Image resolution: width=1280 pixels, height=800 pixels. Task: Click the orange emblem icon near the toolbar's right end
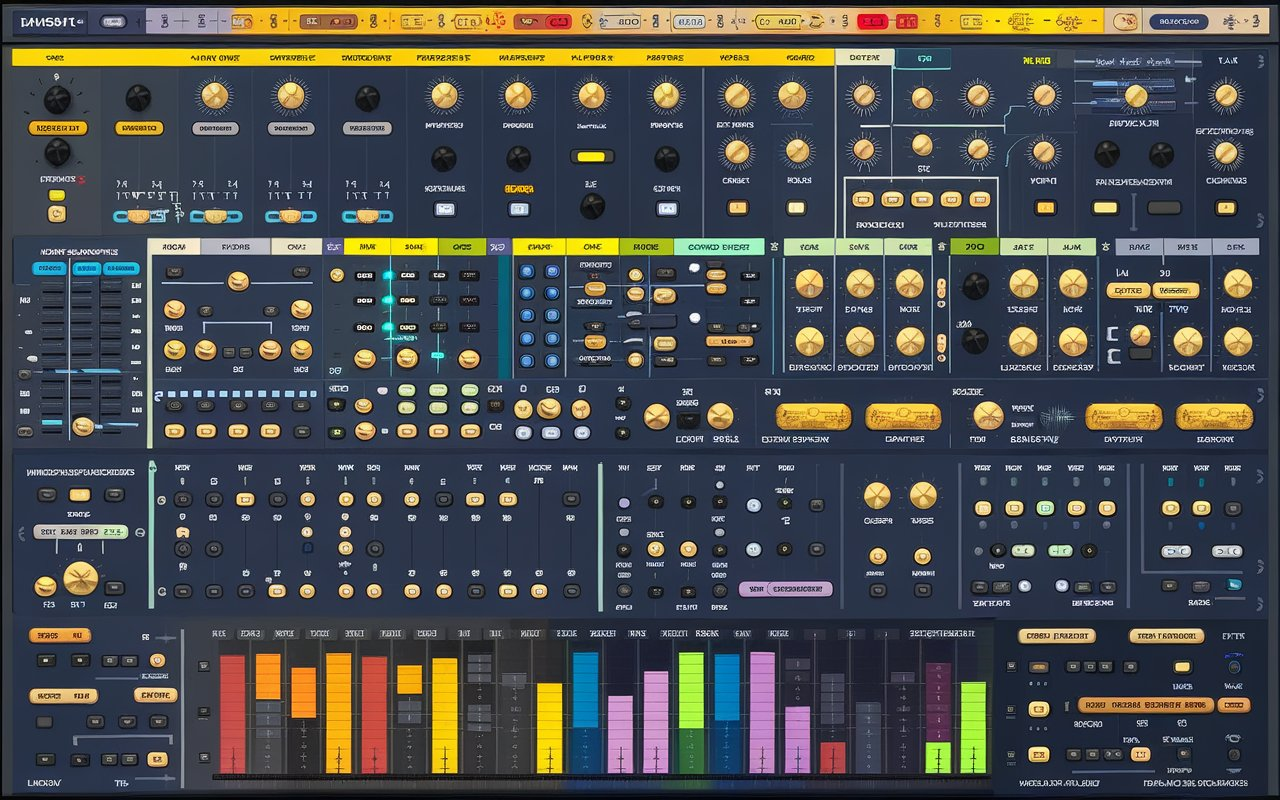pos(1123,21)
